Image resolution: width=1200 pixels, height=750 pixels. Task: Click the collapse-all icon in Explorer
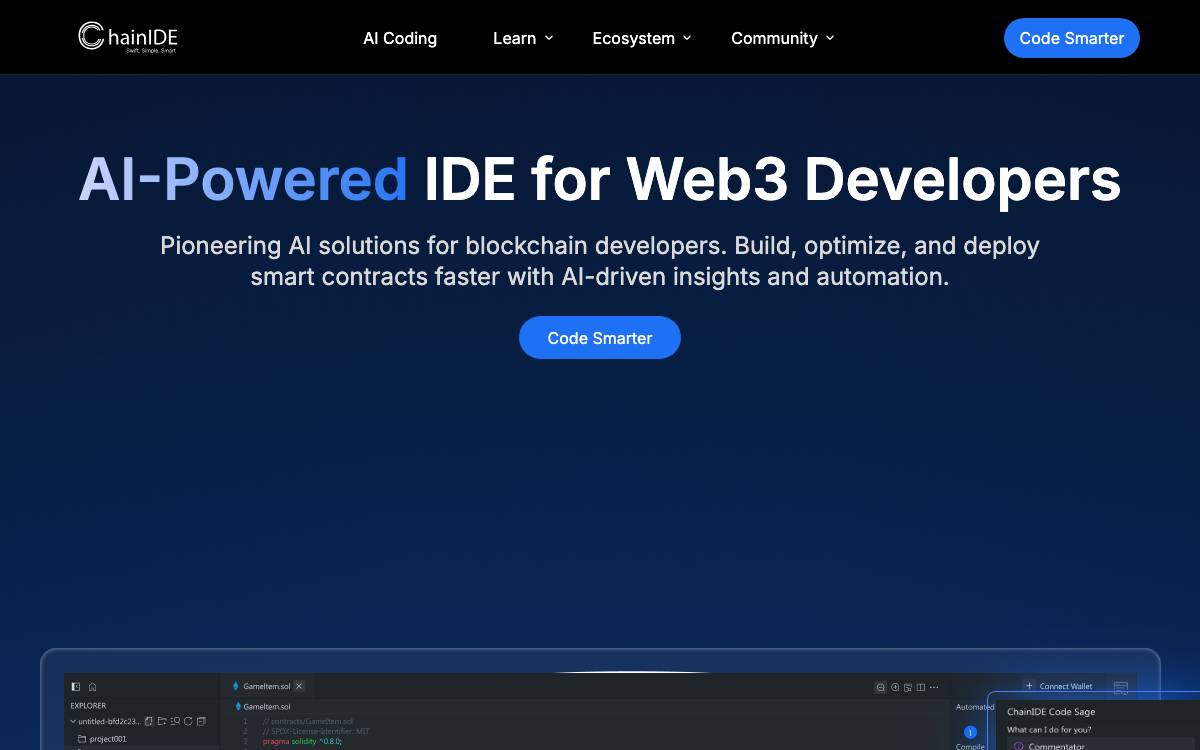tap(201, 721)
